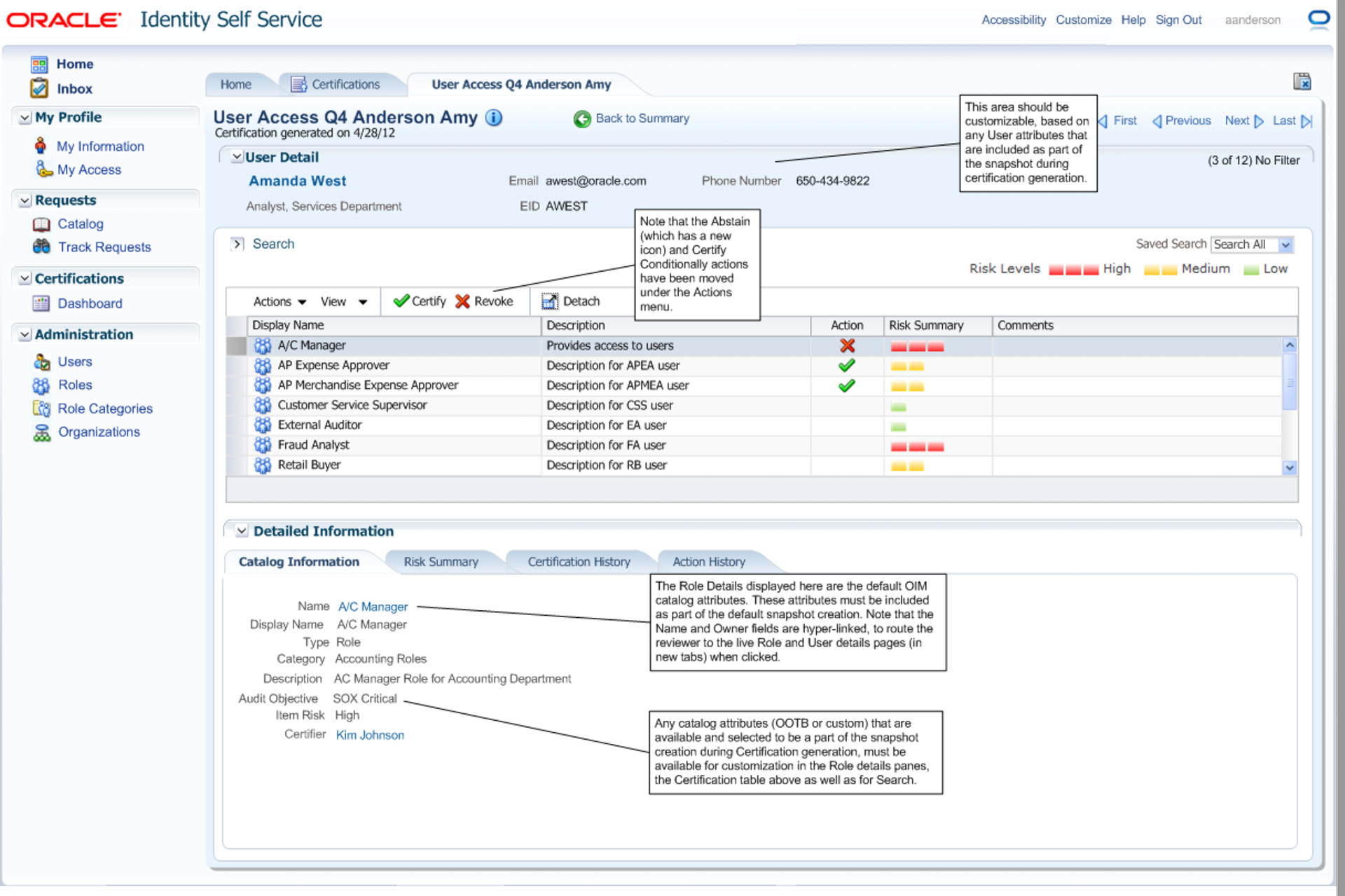Click medium risk bars for Retail Buyer
The width and height of the screenshot is (1345, 896).
(x=907, y=466)
